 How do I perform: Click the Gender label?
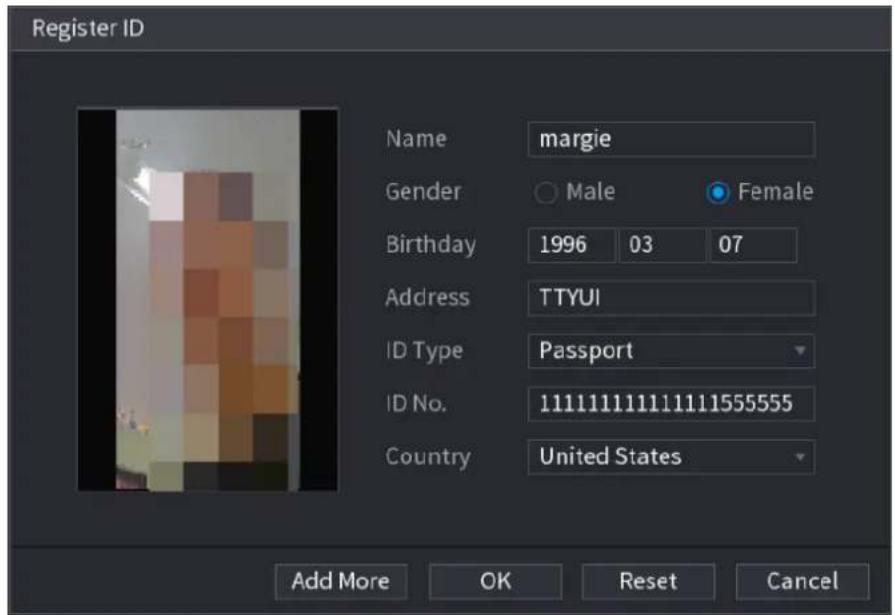[424, 191]
